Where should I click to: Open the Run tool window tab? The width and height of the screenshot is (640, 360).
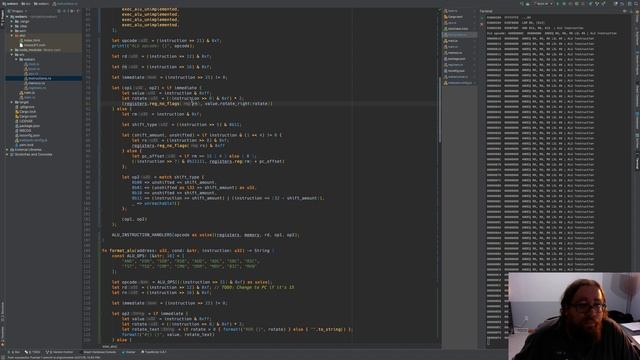pos(15,352)
